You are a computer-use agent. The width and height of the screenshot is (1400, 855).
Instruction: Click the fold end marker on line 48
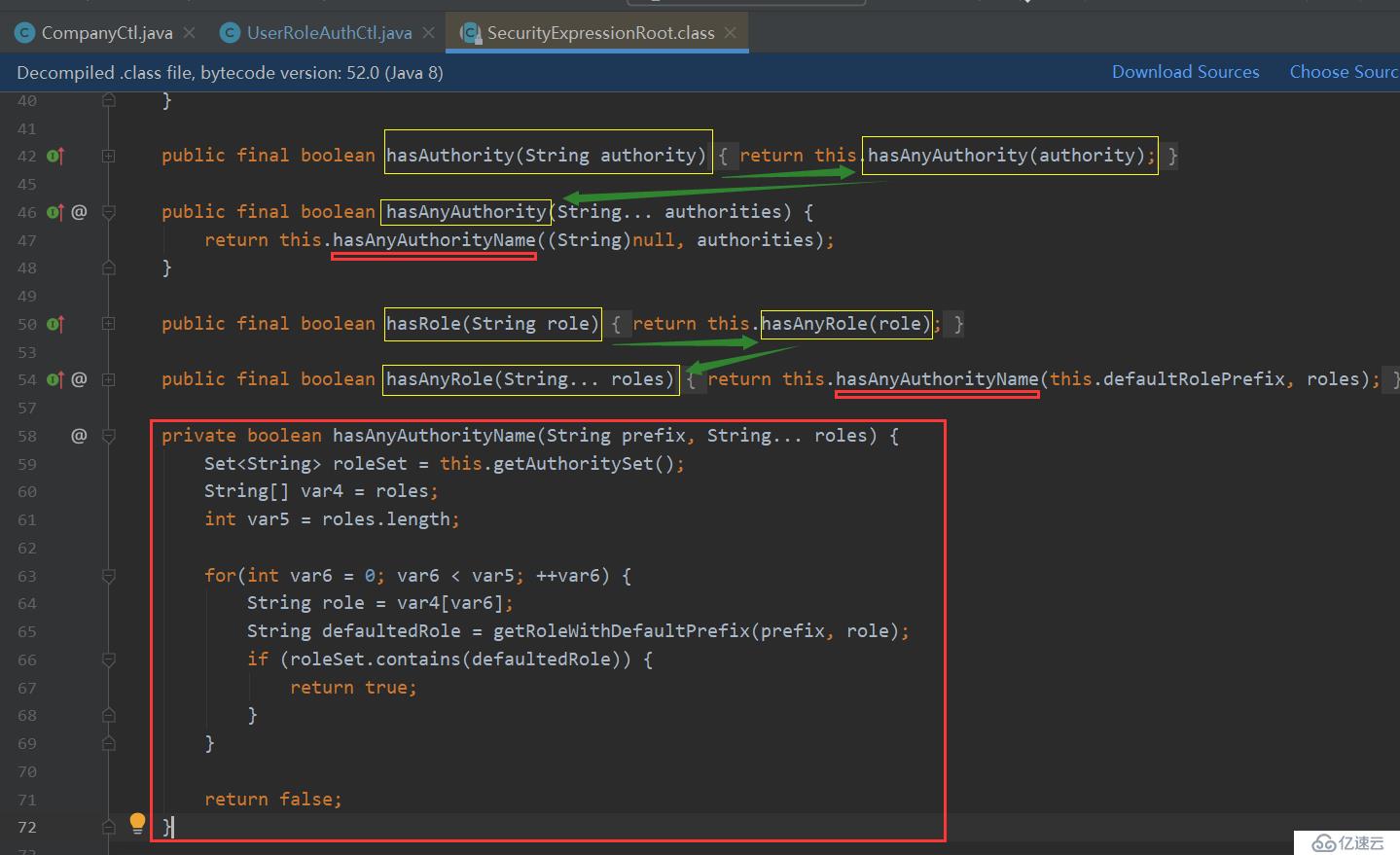click(x=109, y=267)
